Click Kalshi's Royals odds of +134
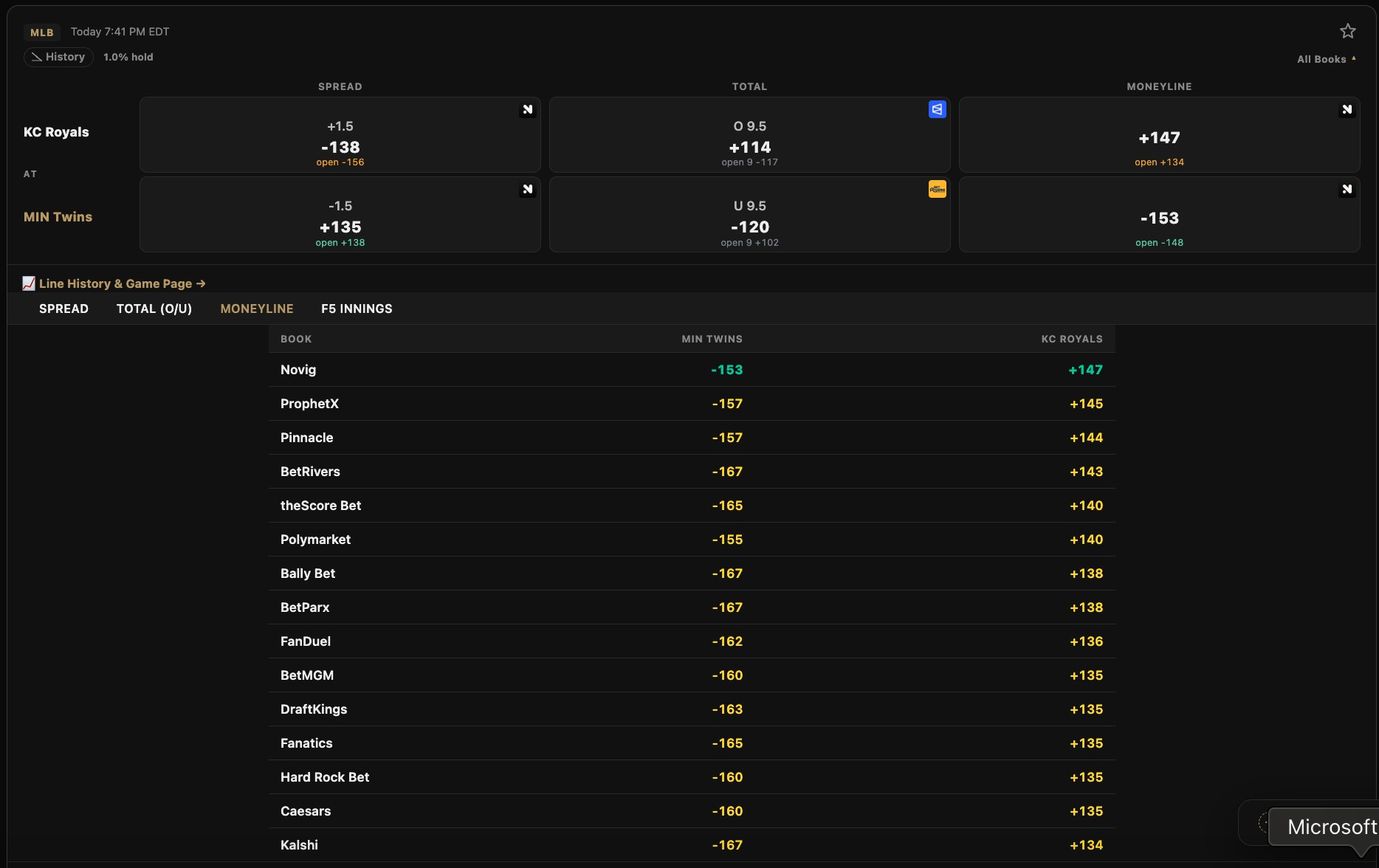Viewport: 1379px width, 868px height. pos(1087,845)
